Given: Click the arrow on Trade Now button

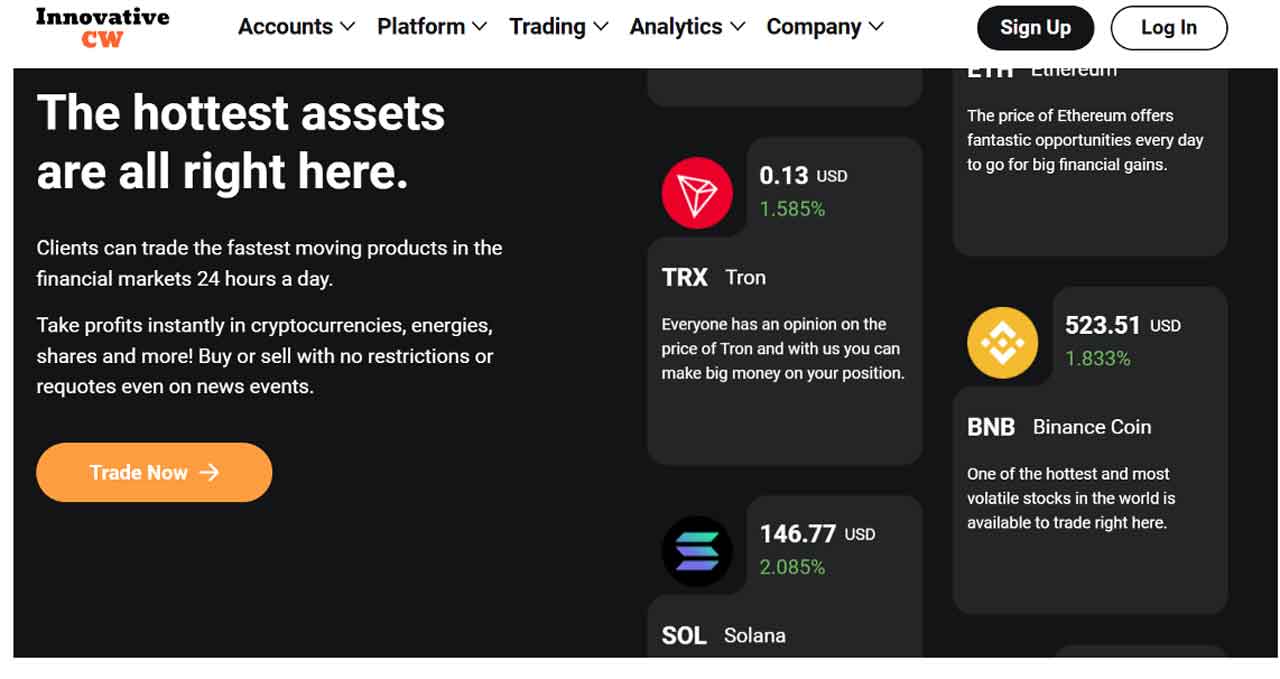Looking at the screenshot, I should (x=209, y=472).
